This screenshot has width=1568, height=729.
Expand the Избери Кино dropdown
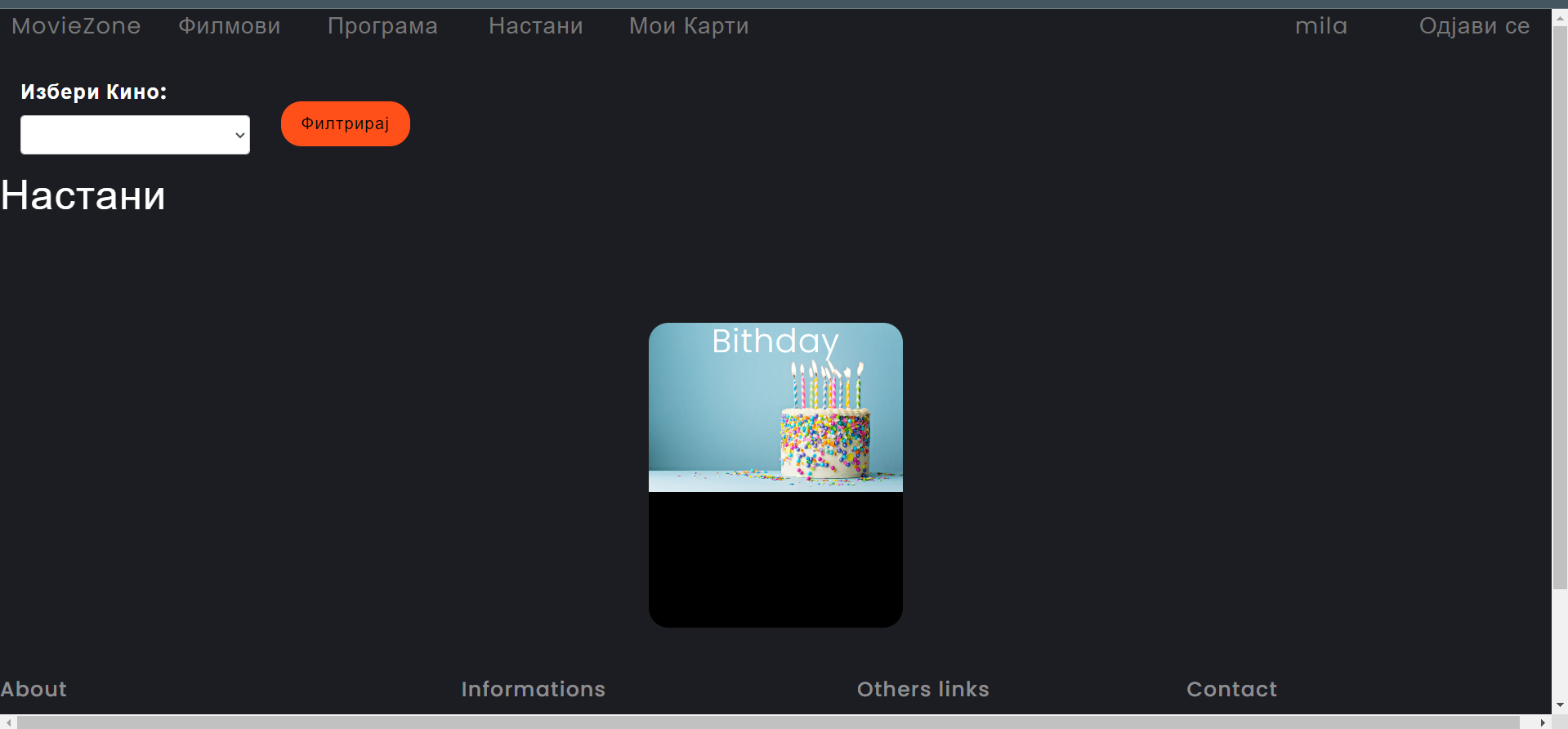point(135,135)
